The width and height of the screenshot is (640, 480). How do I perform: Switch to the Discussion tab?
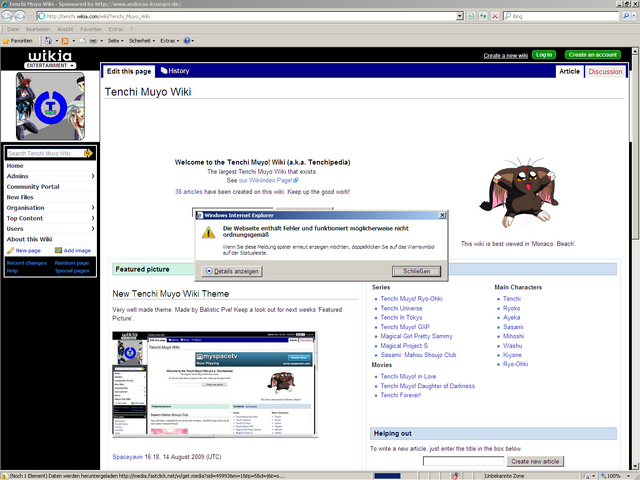(605, 72)
